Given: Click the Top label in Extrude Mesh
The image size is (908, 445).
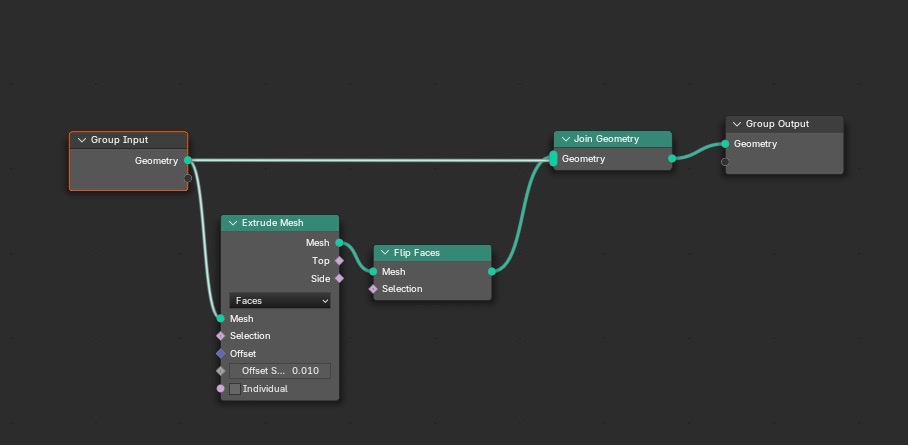Looking at the screenshot, I should 321,261.
